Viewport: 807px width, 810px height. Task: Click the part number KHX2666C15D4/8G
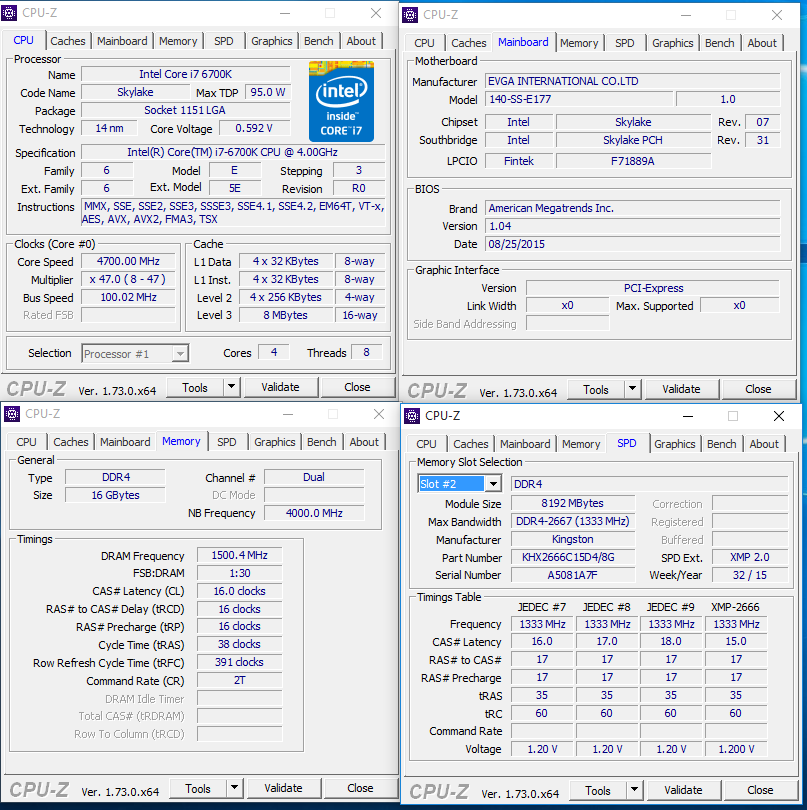point(573,557)
